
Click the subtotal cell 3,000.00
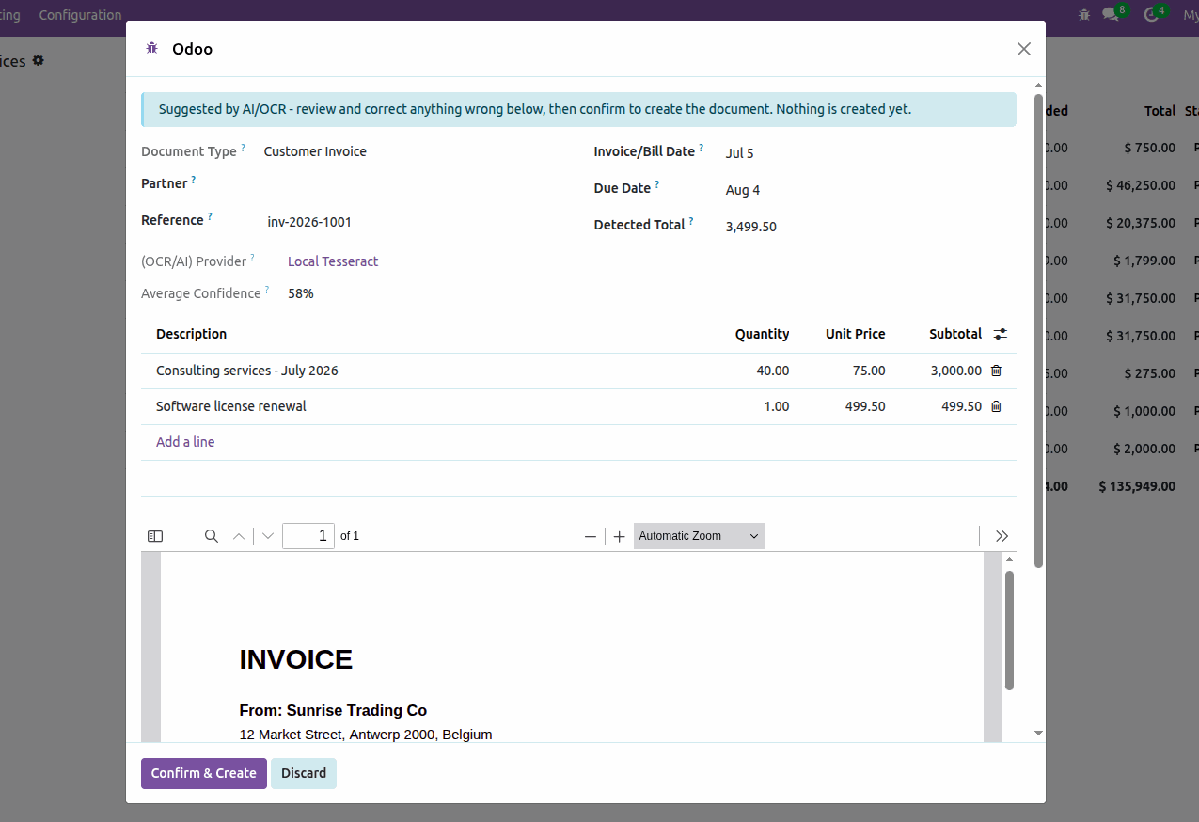pyautogui.click(x=956, y=371)
